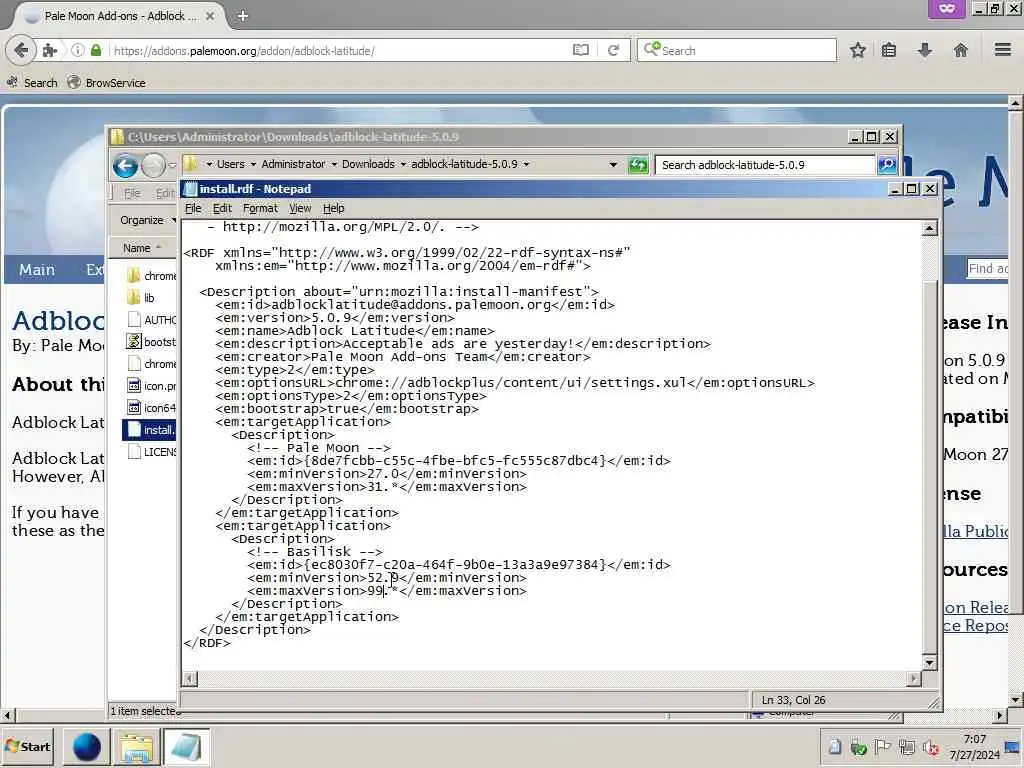The image size is (1024, 768).
Task: Reload the page with the refresh icon
Action: [x=613, y=50]
